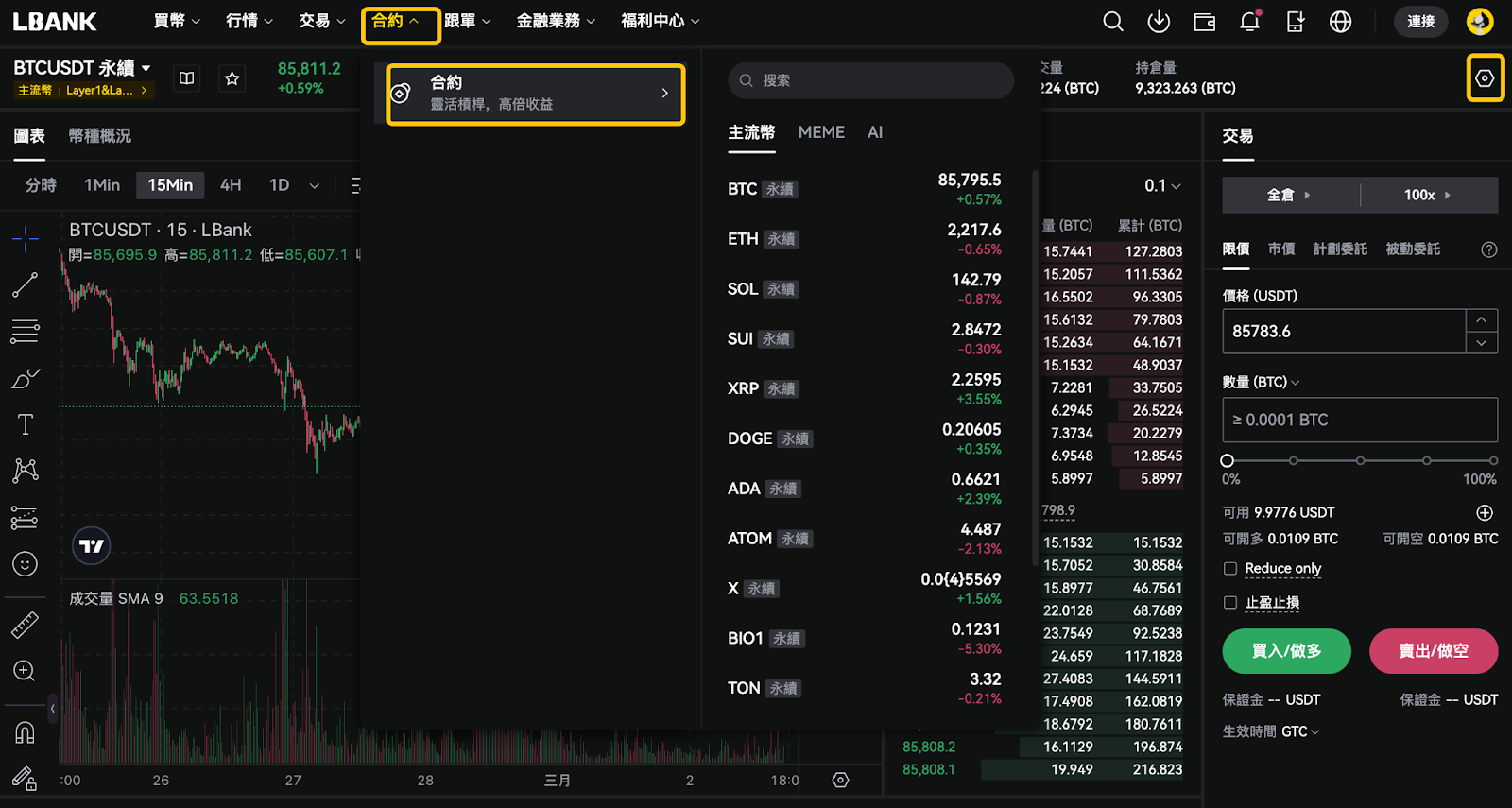The height and width of the screenshot is (808, 1512).
Task: Open chart axis settings gear icon
Action: click(x=841, y=780)
